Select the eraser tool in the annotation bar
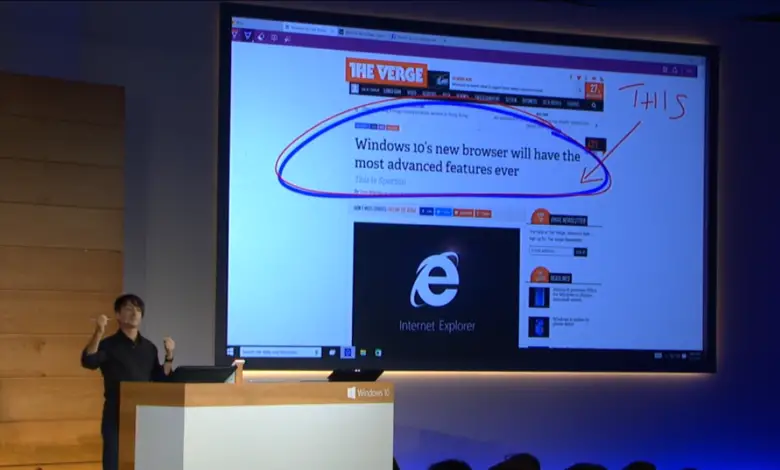The width and height of the screenshot is (780, 470). click(x=261, y=36)
